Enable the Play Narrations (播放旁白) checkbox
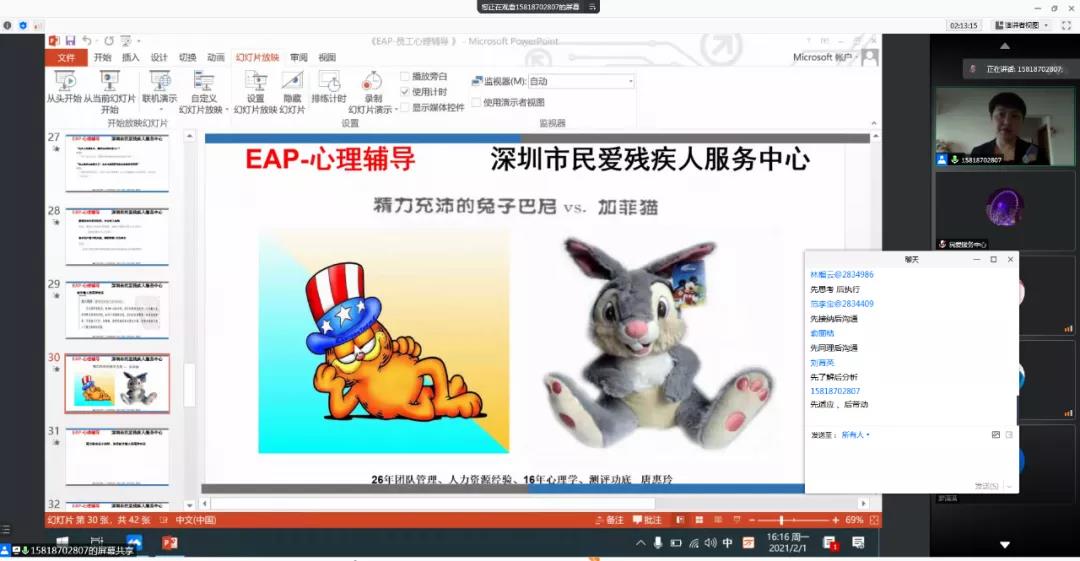Screen dimensions: 1080x561 coord(405,76)
